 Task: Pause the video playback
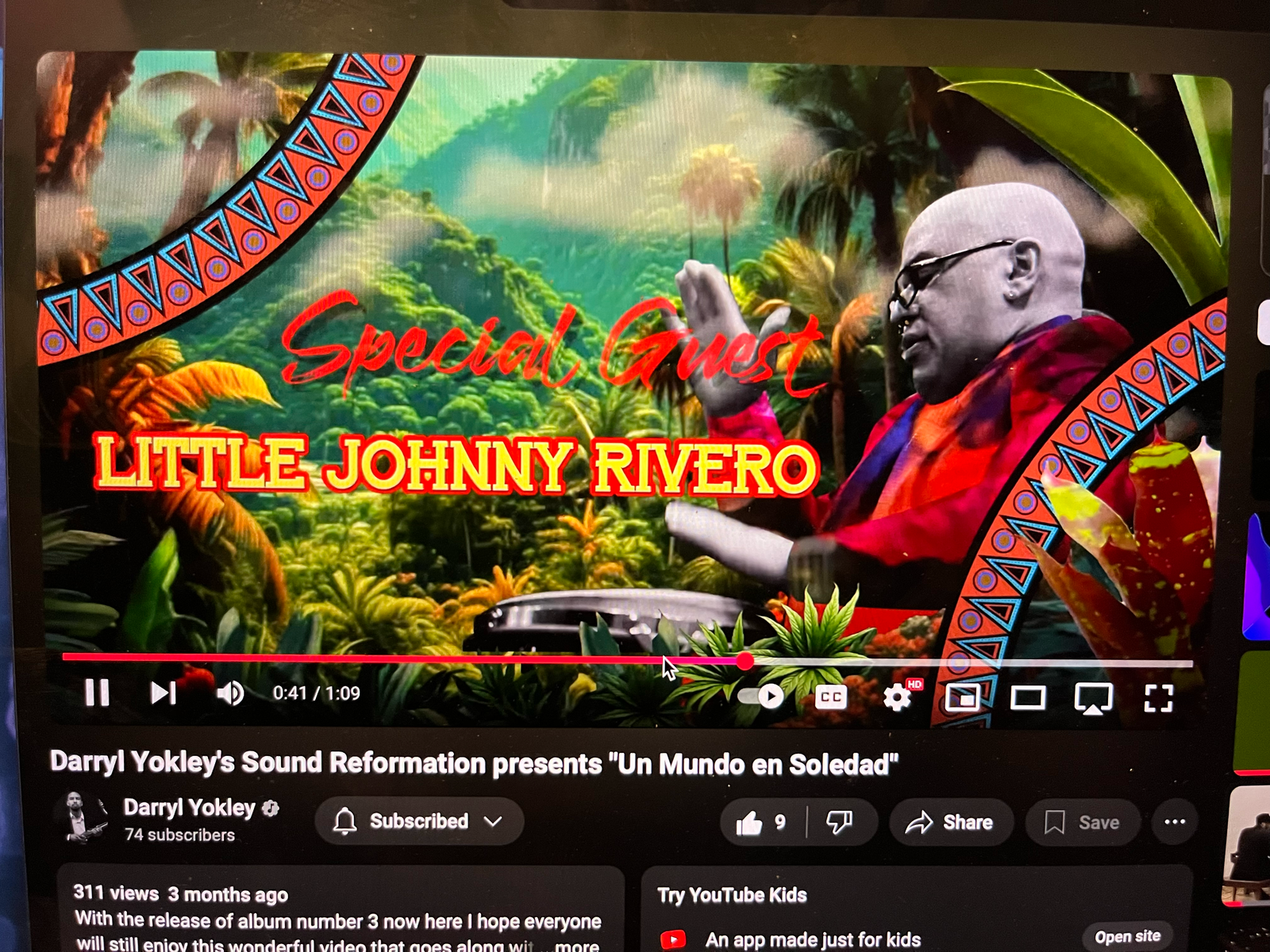pyautogui.click(x=97, y=693)
